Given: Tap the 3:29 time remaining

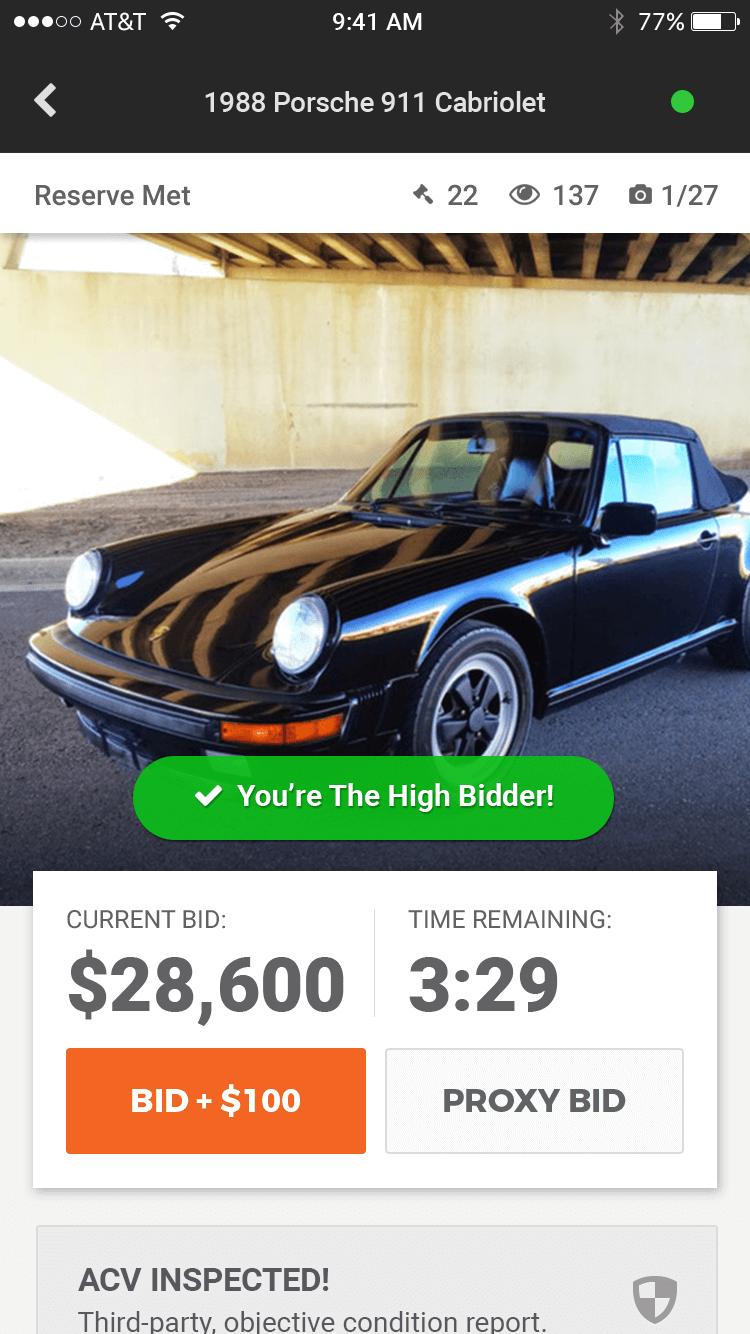Looking at the screenshot, I should pyautogui.click(x=483, y=985).
